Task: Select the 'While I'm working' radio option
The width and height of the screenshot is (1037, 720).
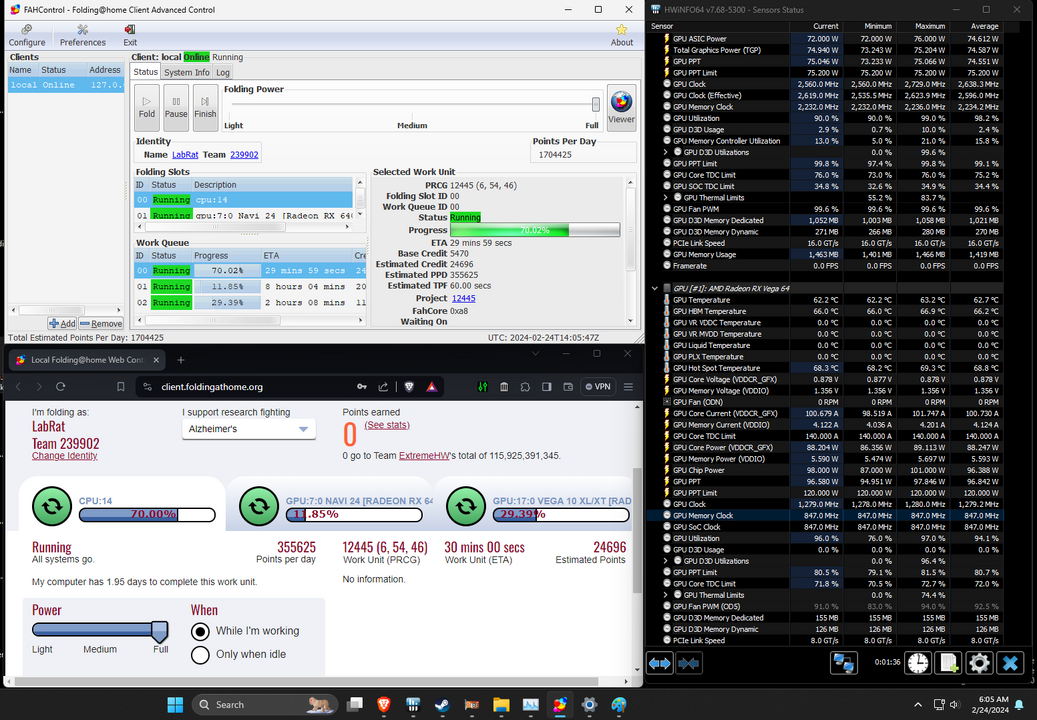Action: coord(200,631)
